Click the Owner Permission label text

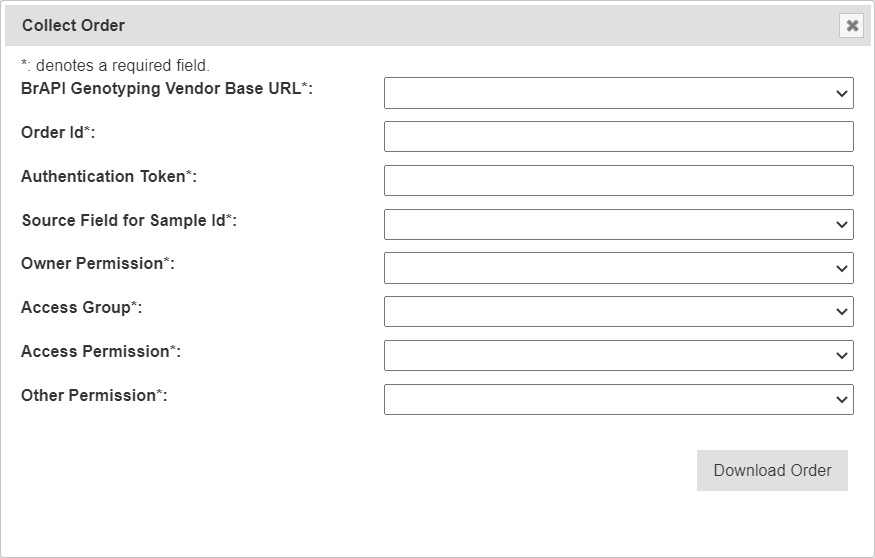(x=97, y=264)
